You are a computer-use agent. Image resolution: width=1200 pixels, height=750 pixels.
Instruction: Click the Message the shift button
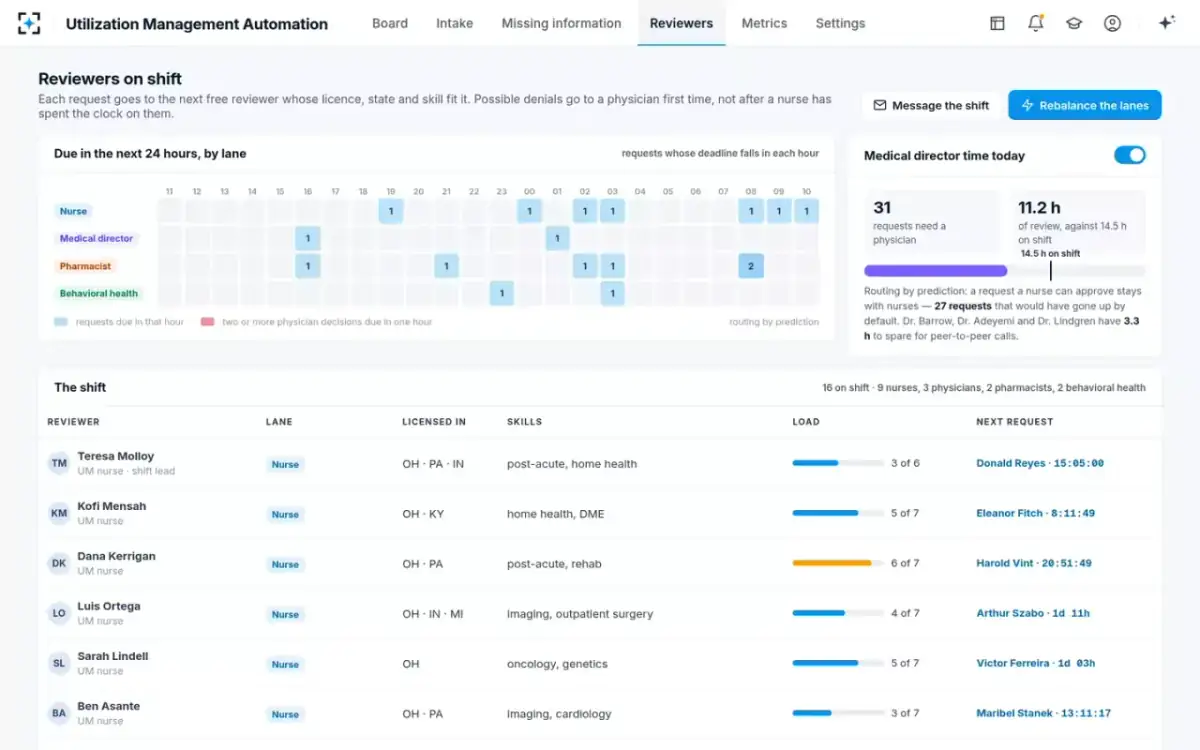931,105
